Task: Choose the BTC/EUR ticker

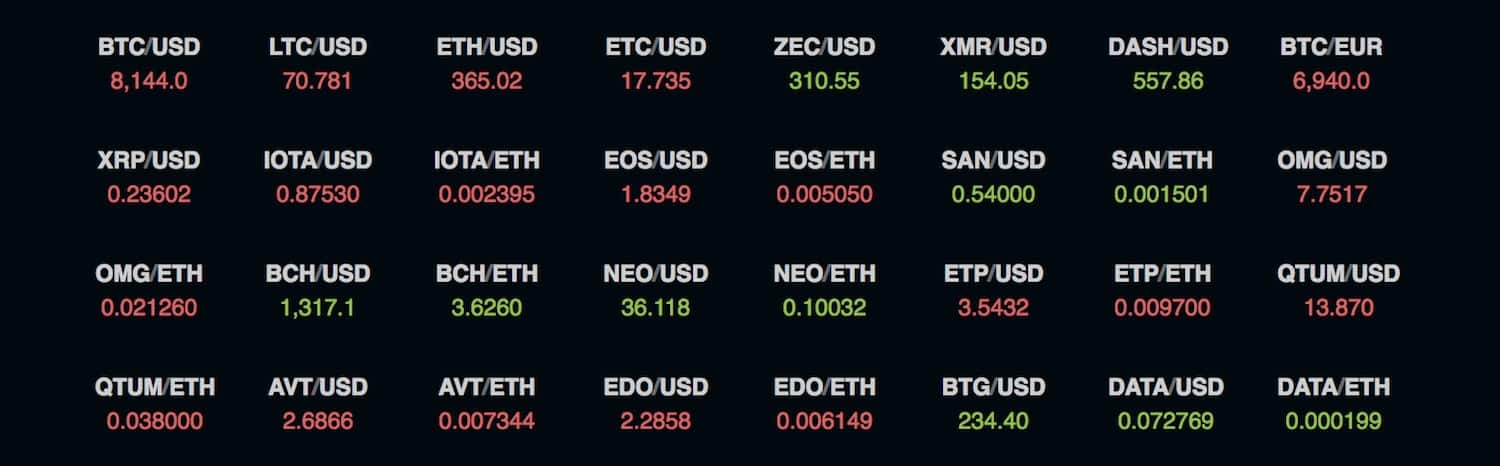Action: pos(1331,47)
